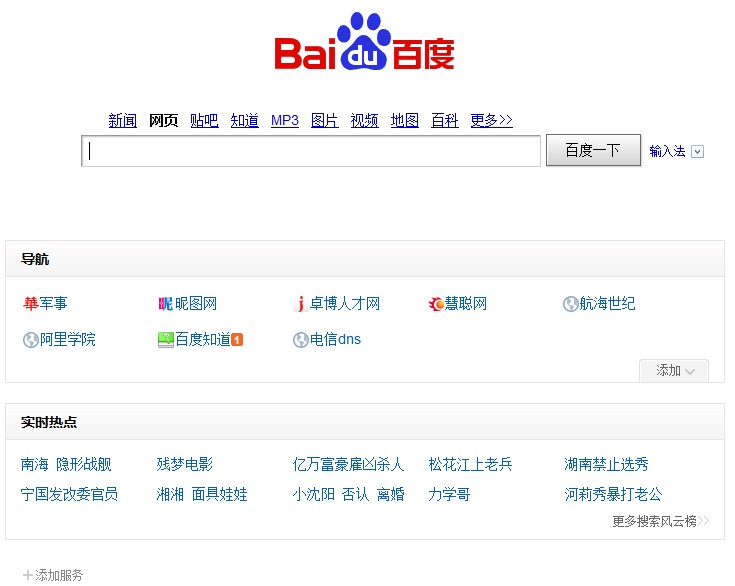Open the 地图 tab
The width and height of the screenshot is (735, 586).
(405, 120)
